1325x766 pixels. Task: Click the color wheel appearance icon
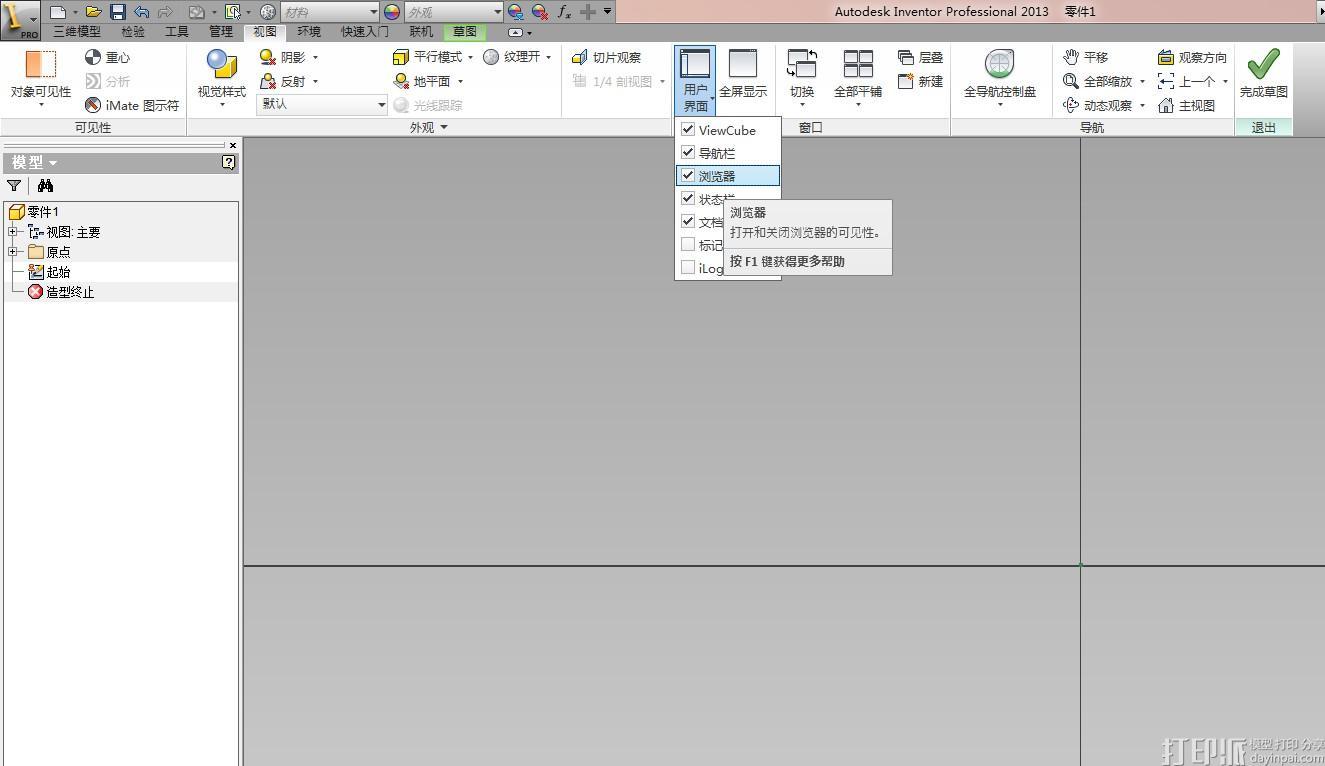coord(392,12)
